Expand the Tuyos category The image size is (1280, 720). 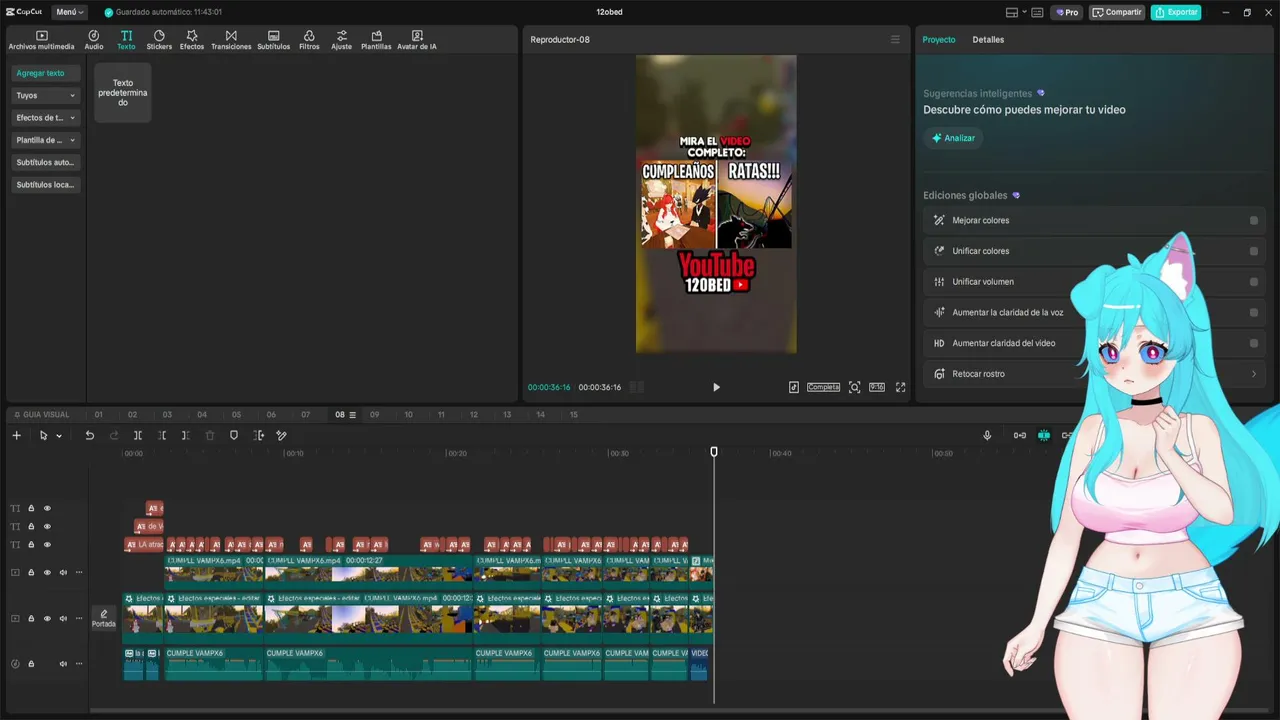(45, 96)
